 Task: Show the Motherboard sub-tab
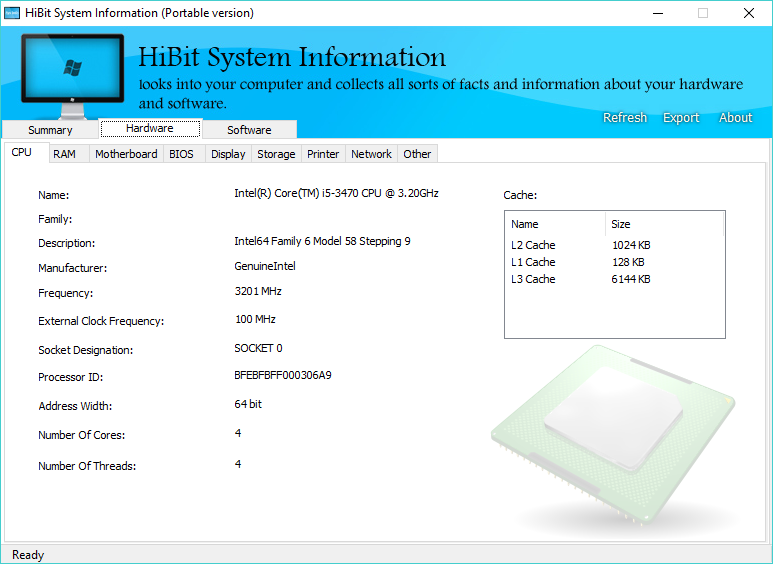coord(126,154)
